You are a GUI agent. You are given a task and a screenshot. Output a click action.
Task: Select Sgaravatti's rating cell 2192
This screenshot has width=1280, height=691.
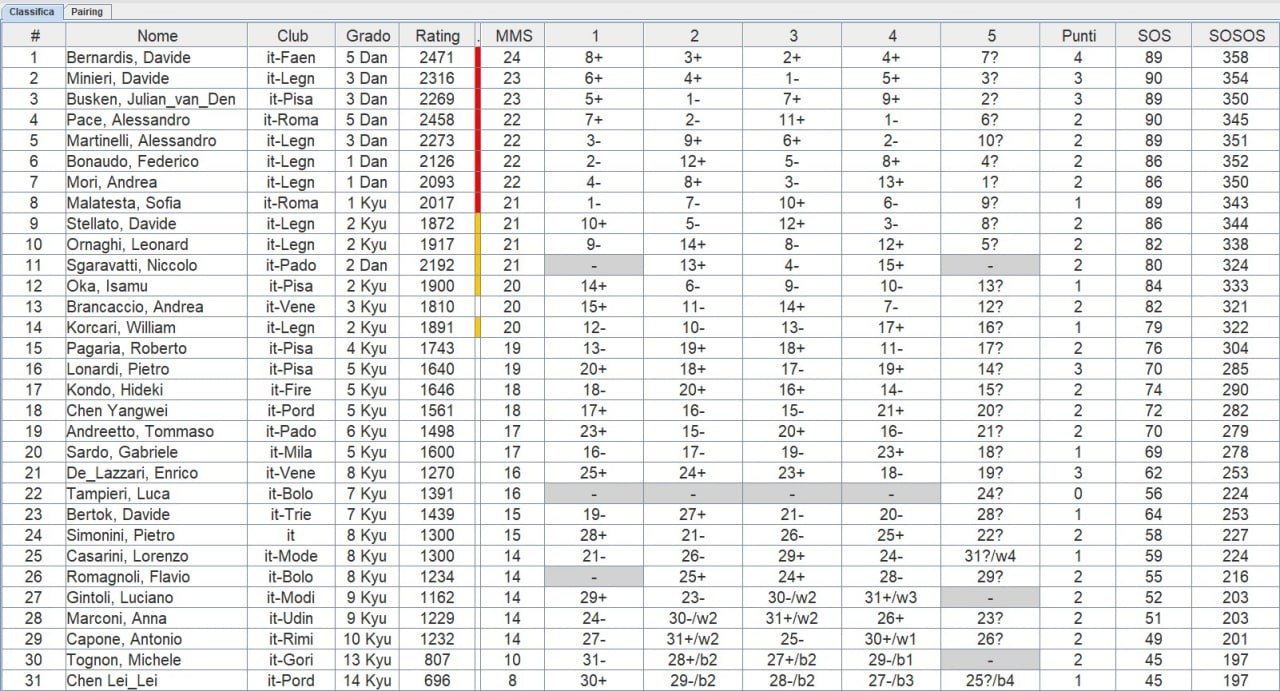tap(437, 265)
